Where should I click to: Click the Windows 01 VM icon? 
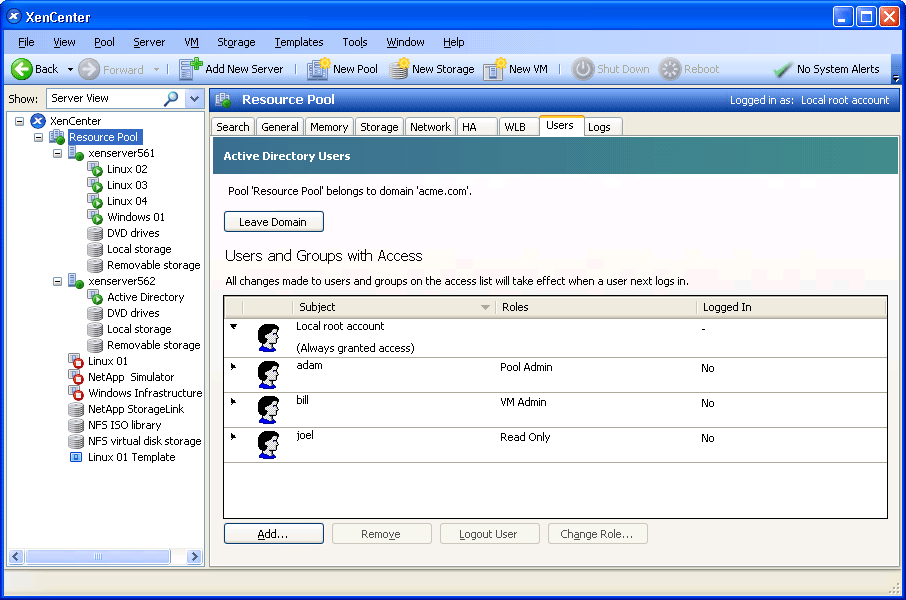point(95,217)
